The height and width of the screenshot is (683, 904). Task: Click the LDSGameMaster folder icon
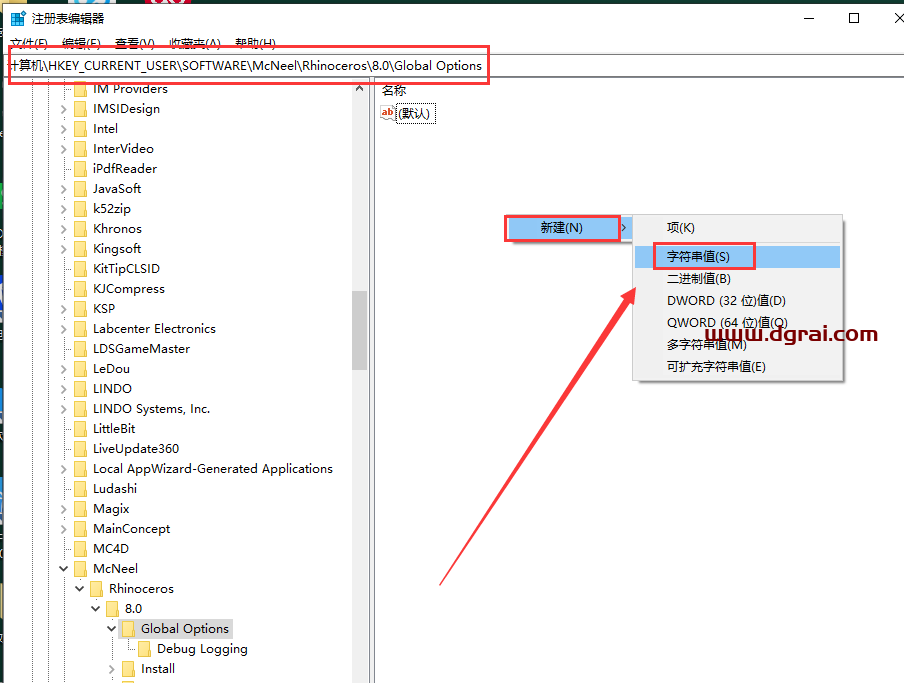[81, 349]
